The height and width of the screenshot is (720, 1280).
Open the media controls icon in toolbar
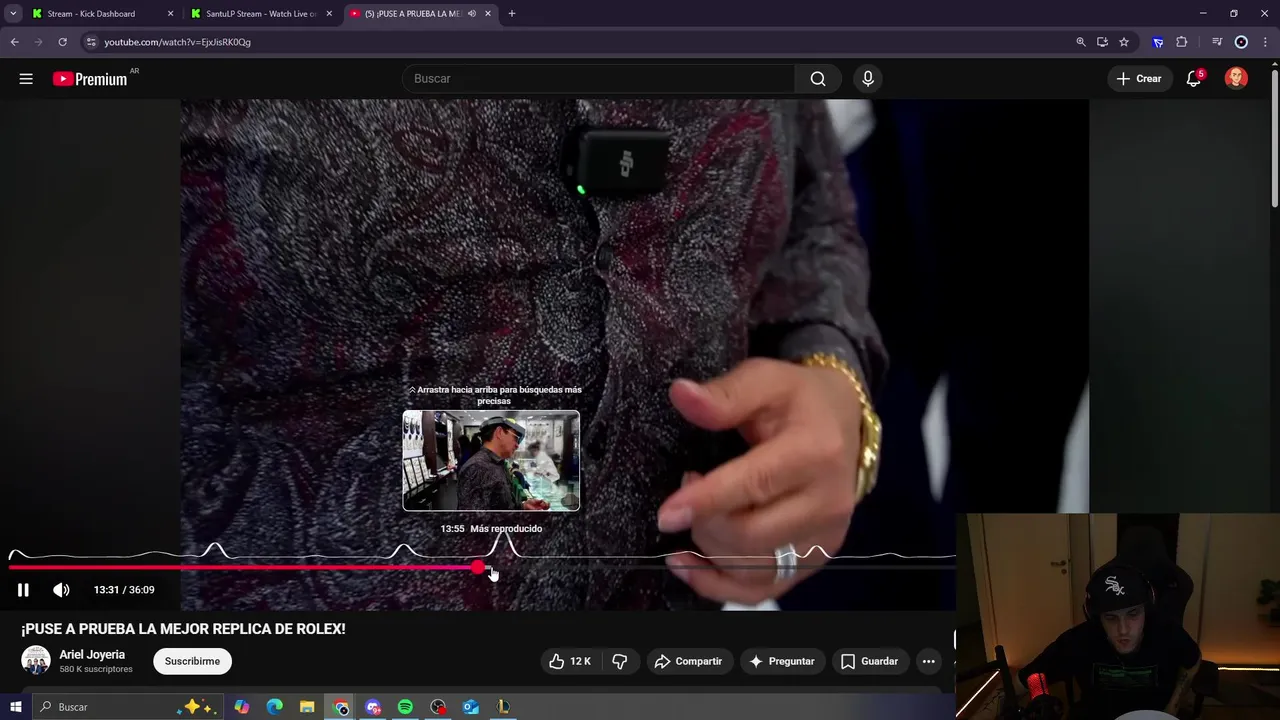coord(1217,42)
